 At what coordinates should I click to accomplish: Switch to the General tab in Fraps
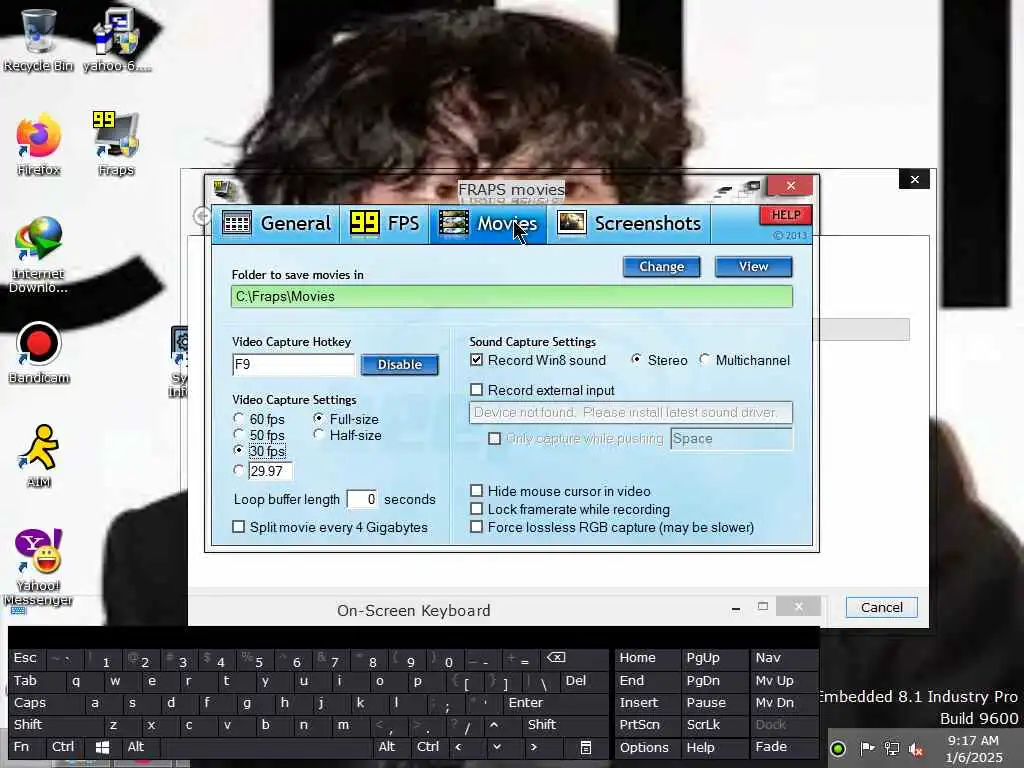tap(276, 224)
